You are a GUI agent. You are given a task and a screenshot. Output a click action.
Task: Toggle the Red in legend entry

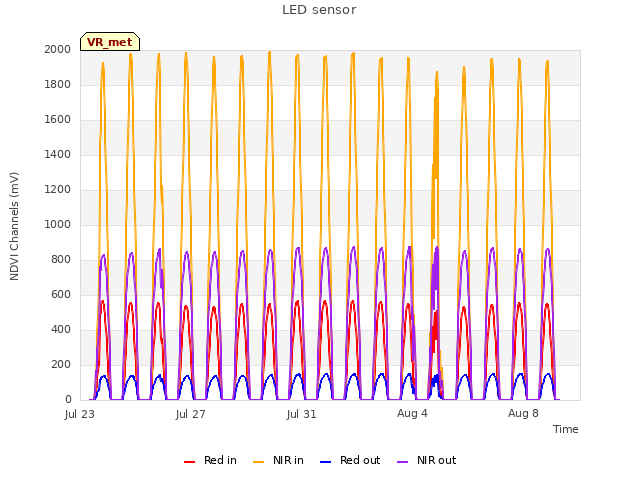coord(211,460)
